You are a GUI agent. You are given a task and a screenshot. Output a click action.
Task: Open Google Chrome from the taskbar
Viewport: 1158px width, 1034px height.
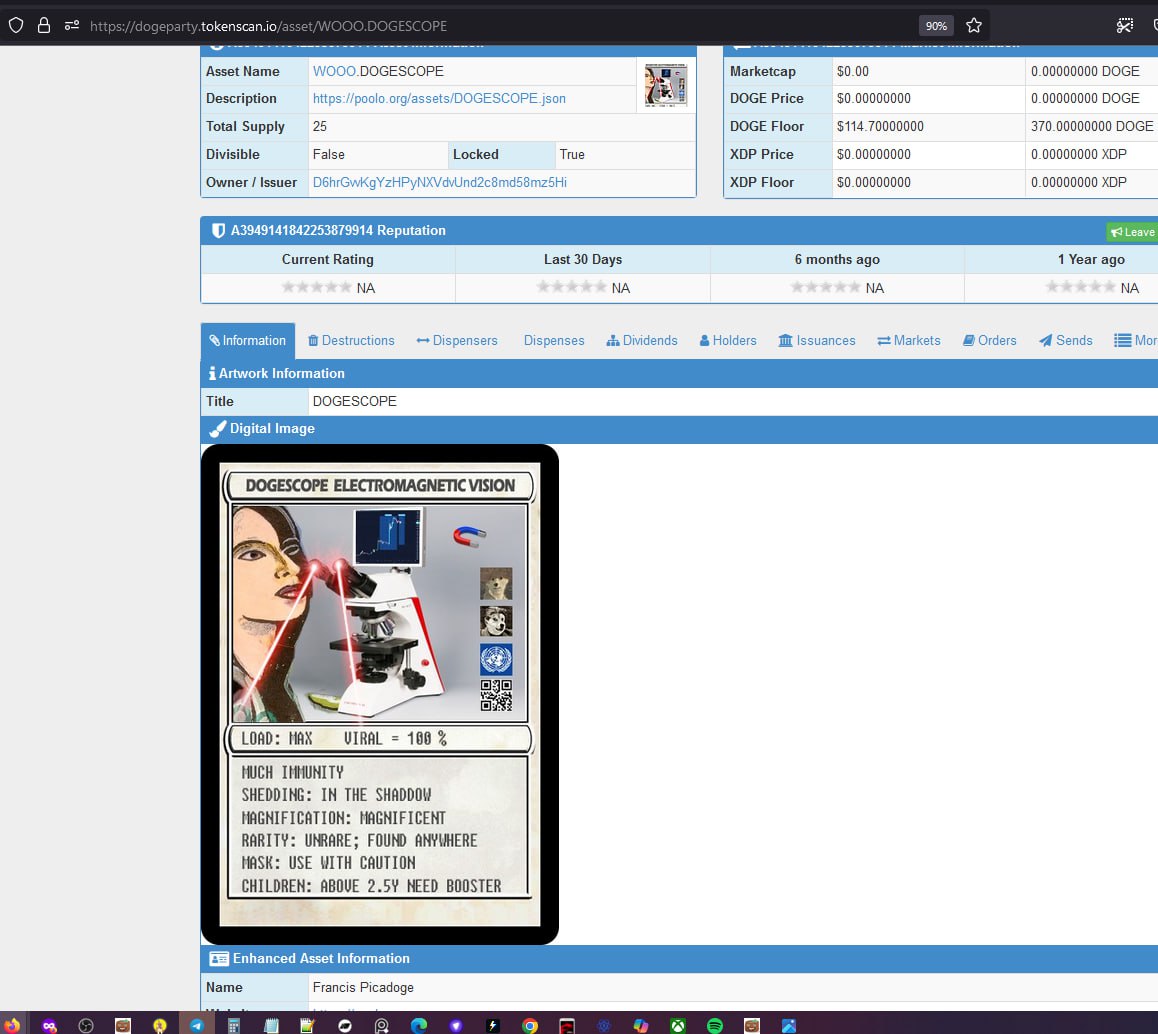click(x=530, y=1025)
